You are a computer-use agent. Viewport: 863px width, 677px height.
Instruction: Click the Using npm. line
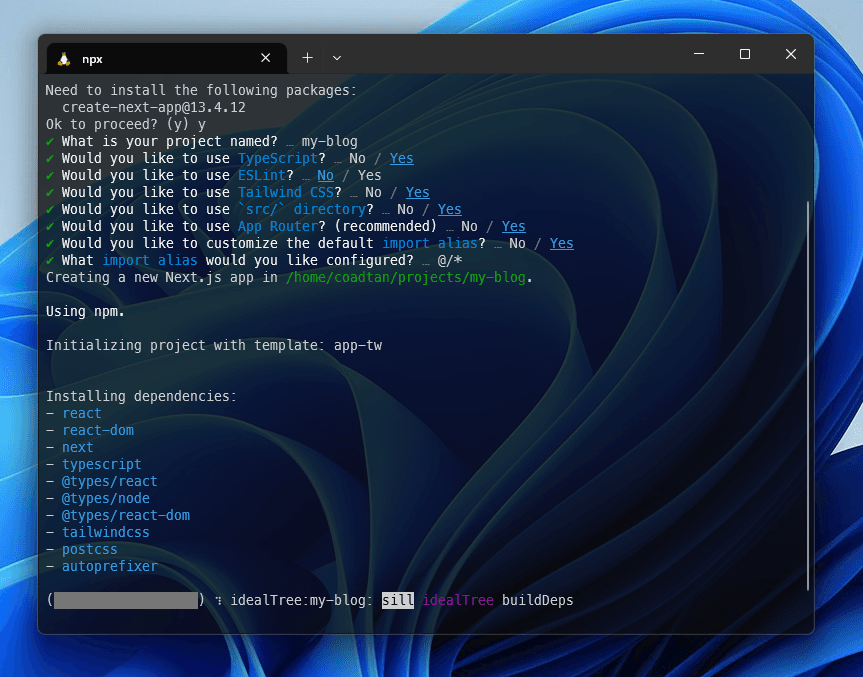click(85, 312)
